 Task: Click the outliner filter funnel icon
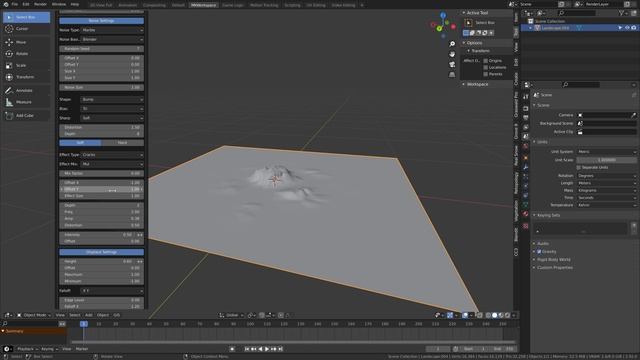(x=622, y=13)
